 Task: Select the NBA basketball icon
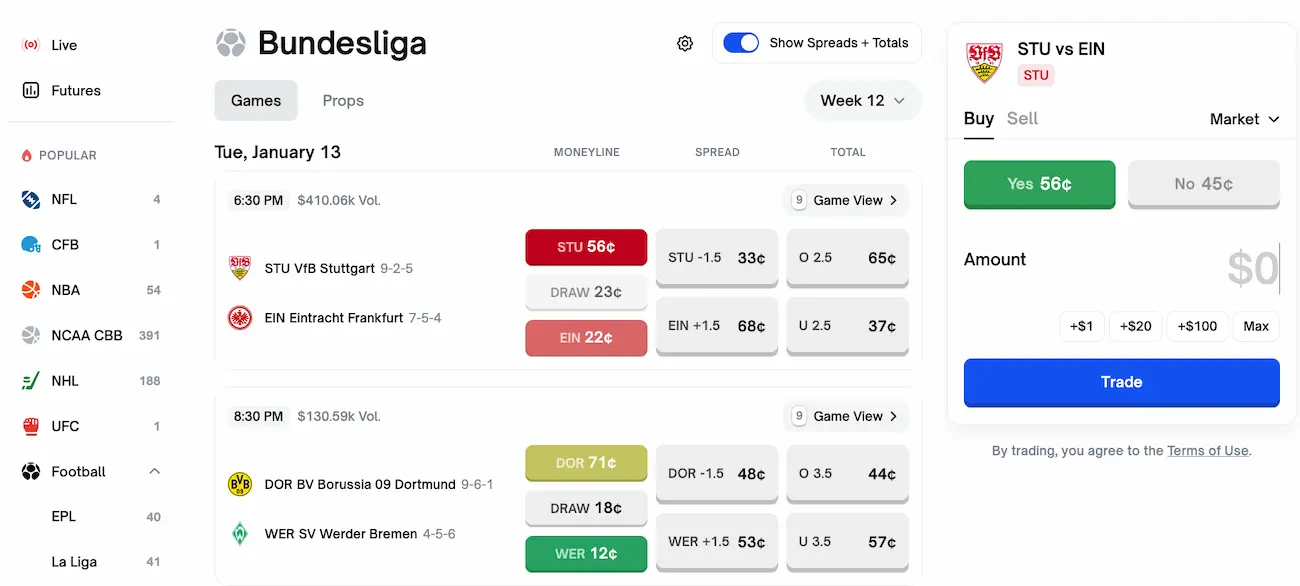click(x=31, y=290)
